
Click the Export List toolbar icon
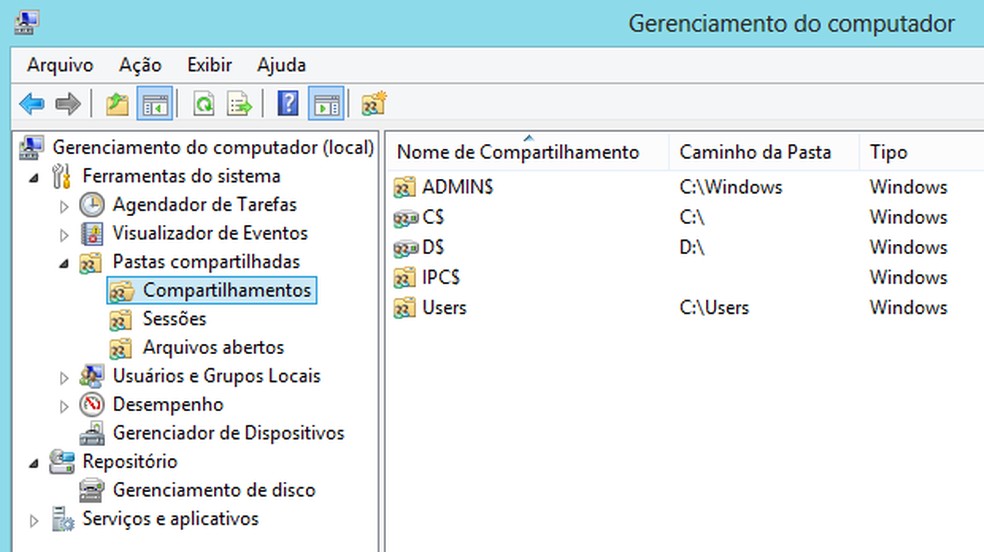pos(239,103)
